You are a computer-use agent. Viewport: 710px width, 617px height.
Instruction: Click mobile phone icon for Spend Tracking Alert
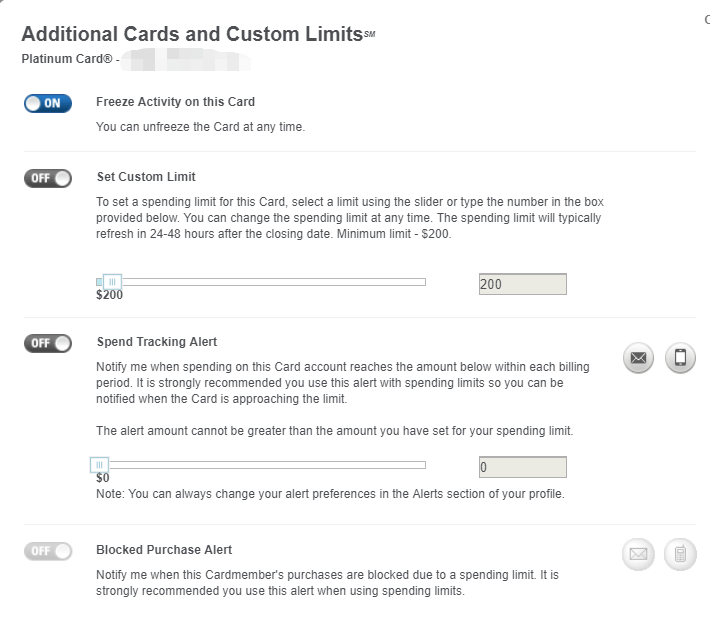(680, 357)
